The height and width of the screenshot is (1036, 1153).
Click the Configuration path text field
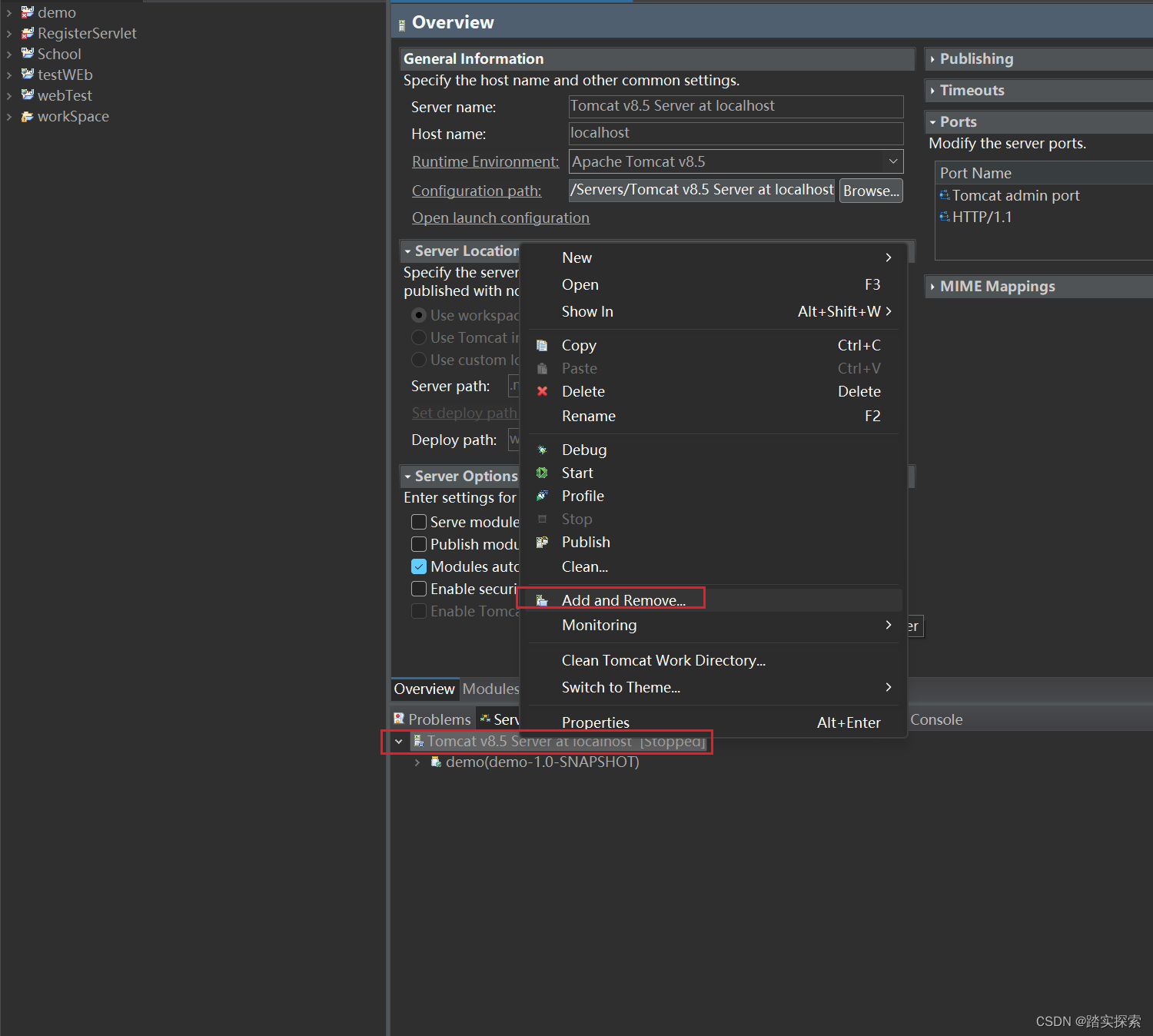[x=702, y=190]
